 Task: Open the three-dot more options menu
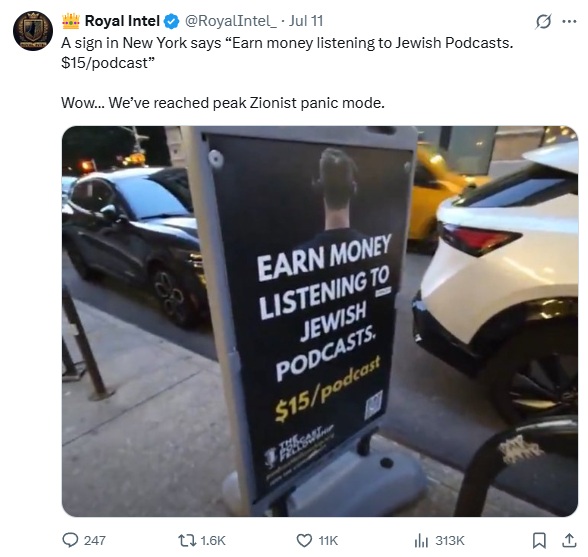569,21
